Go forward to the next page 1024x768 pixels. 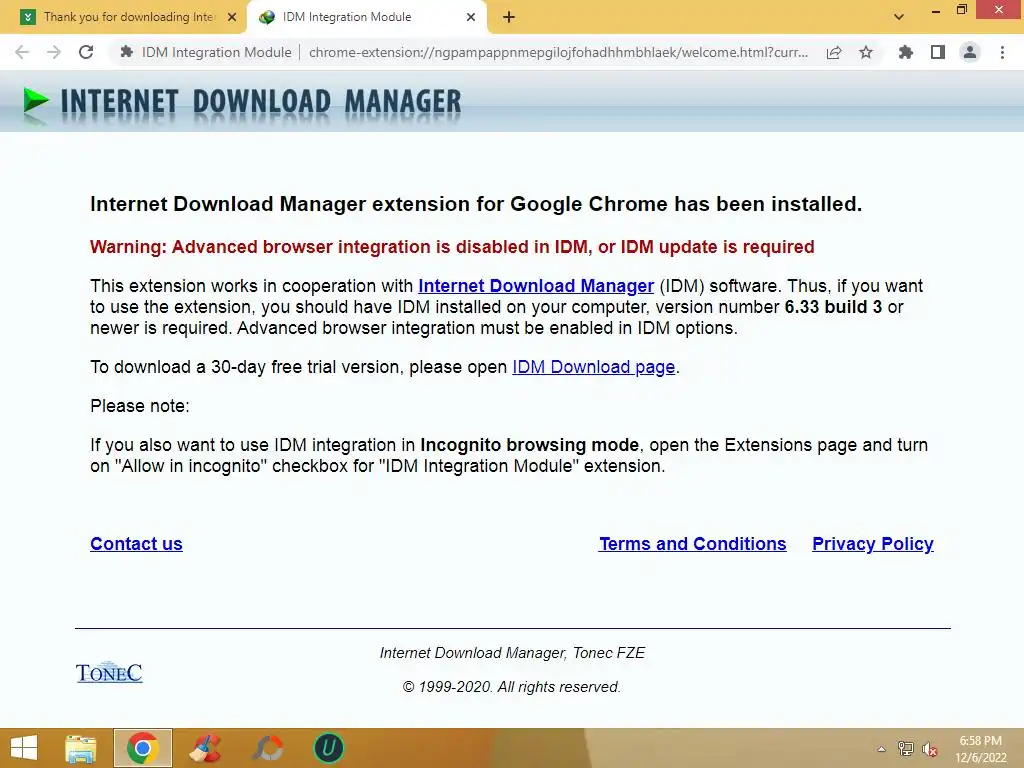(x=54, y=52)
